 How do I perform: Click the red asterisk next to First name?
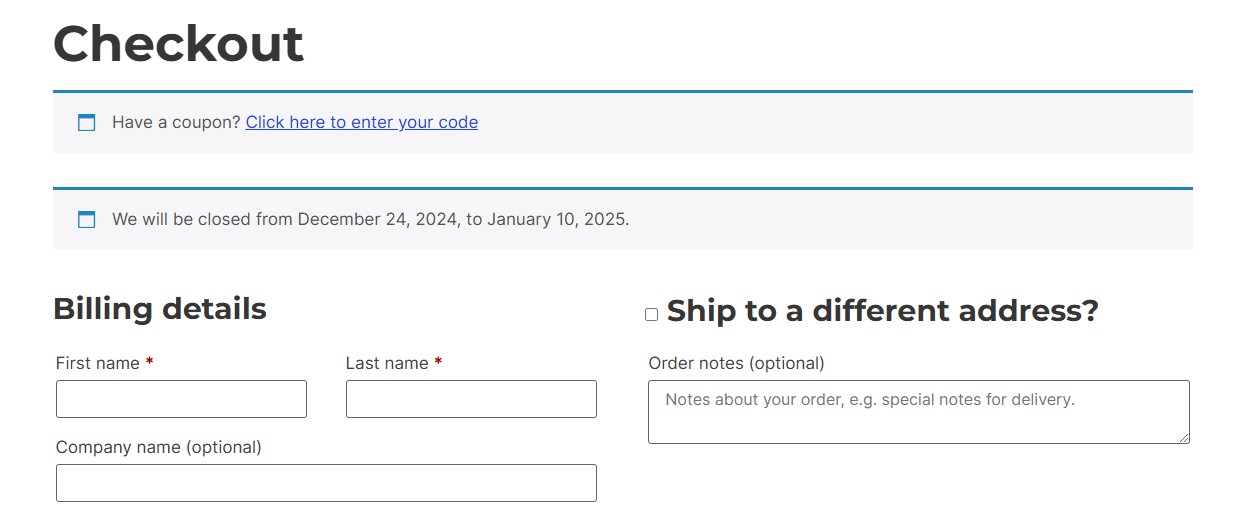(x=149, y=363)
